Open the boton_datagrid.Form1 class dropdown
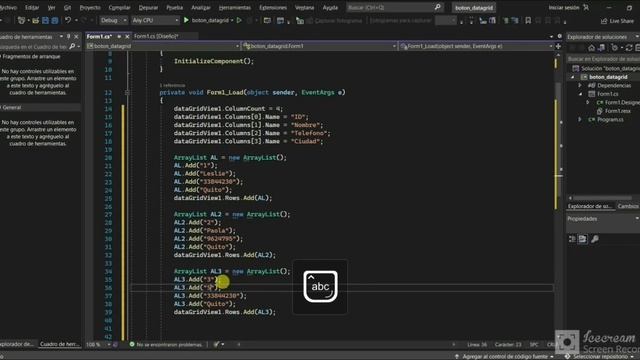The image size is (640, 360). pyautogui.click(x=319, y=46)
